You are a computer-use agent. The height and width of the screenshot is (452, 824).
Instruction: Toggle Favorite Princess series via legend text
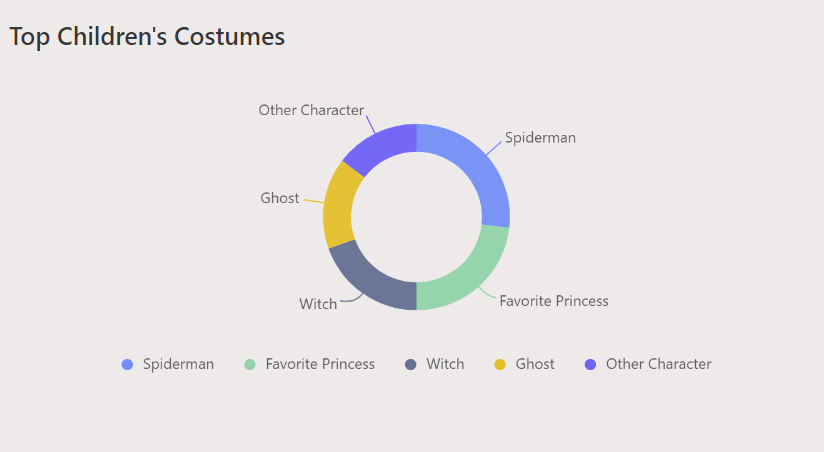[320, 364]
